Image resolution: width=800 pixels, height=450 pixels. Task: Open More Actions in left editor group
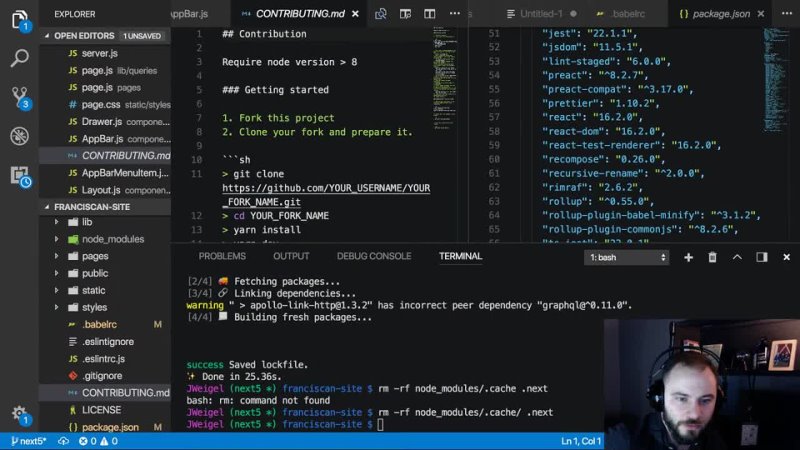455,14
